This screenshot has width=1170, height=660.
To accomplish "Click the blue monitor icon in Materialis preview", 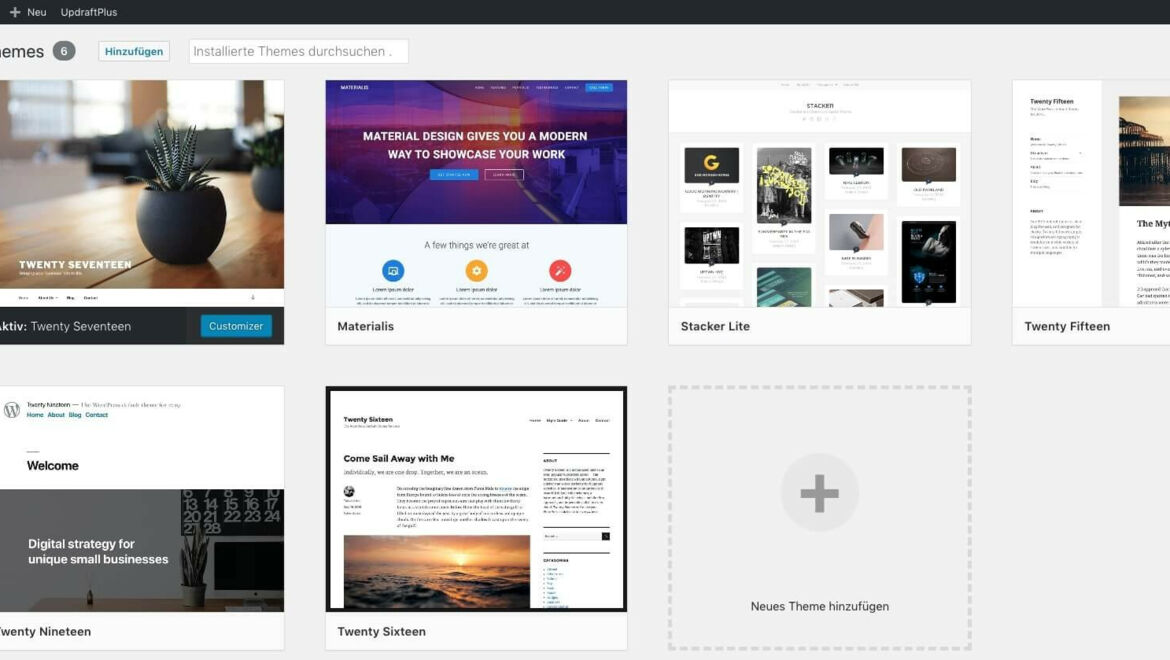I will coord(393,270).
